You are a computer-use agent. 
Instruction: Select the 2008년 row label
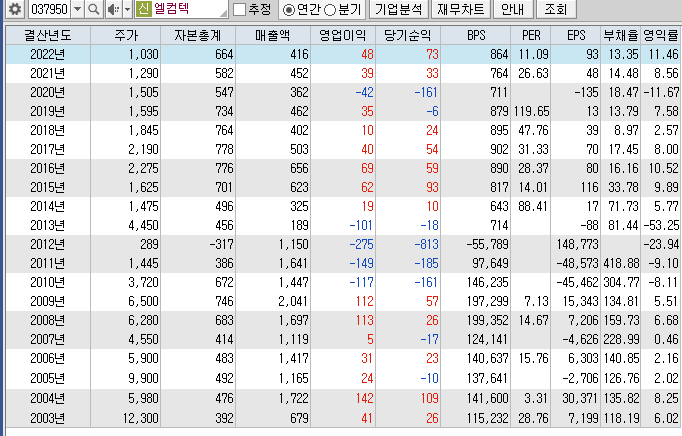click(47, 320)
